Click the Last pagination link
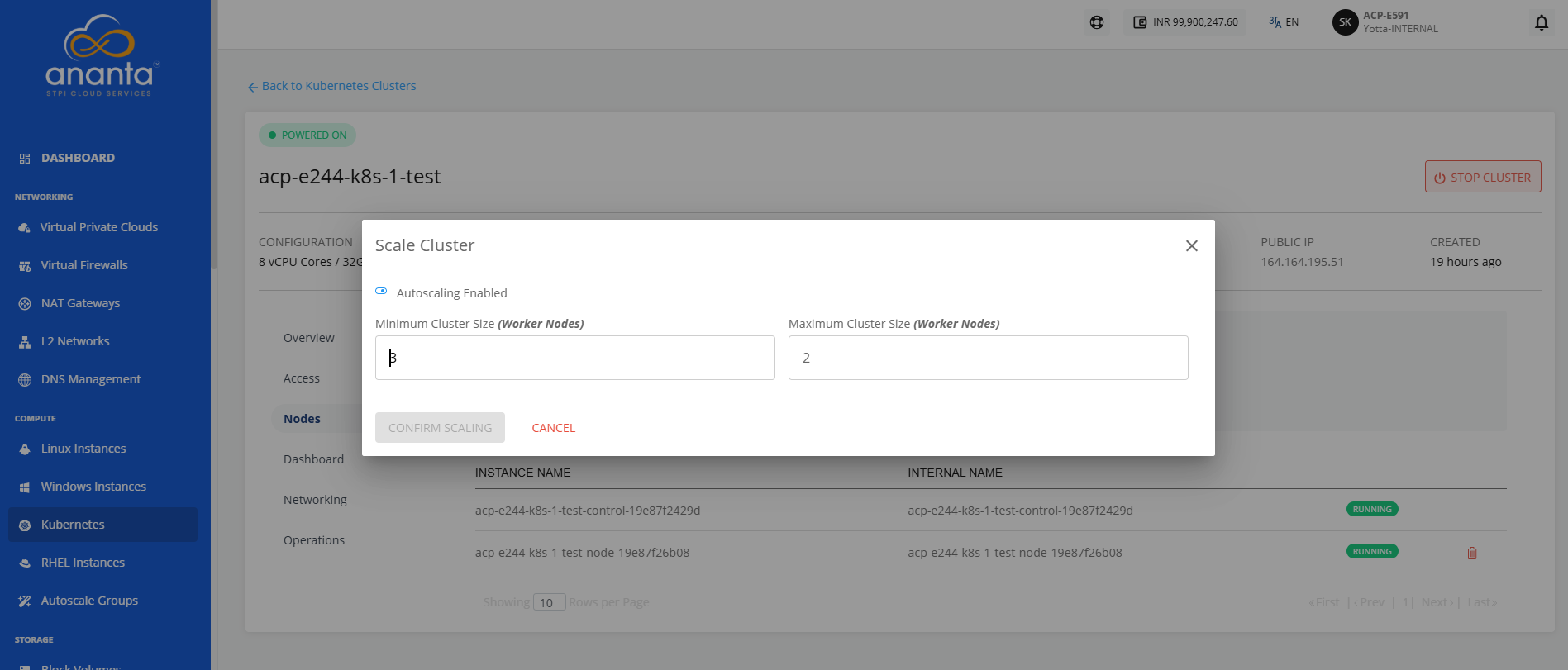 [1482, 602]
